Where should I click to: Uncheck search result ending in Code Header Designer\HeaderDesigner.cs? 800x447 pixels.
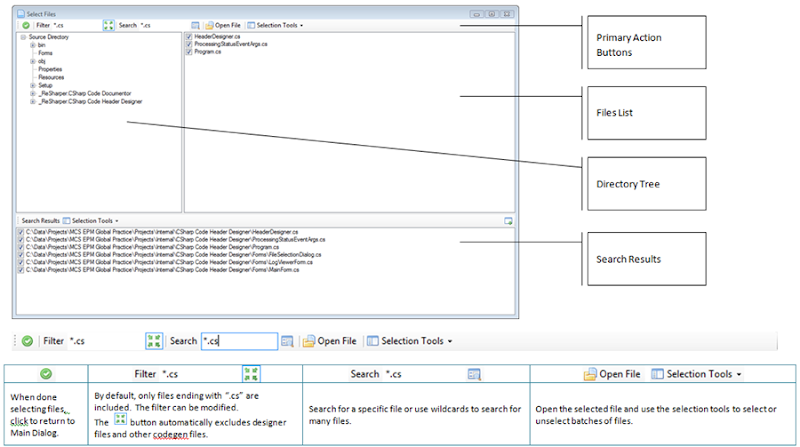tap(21, 232)
